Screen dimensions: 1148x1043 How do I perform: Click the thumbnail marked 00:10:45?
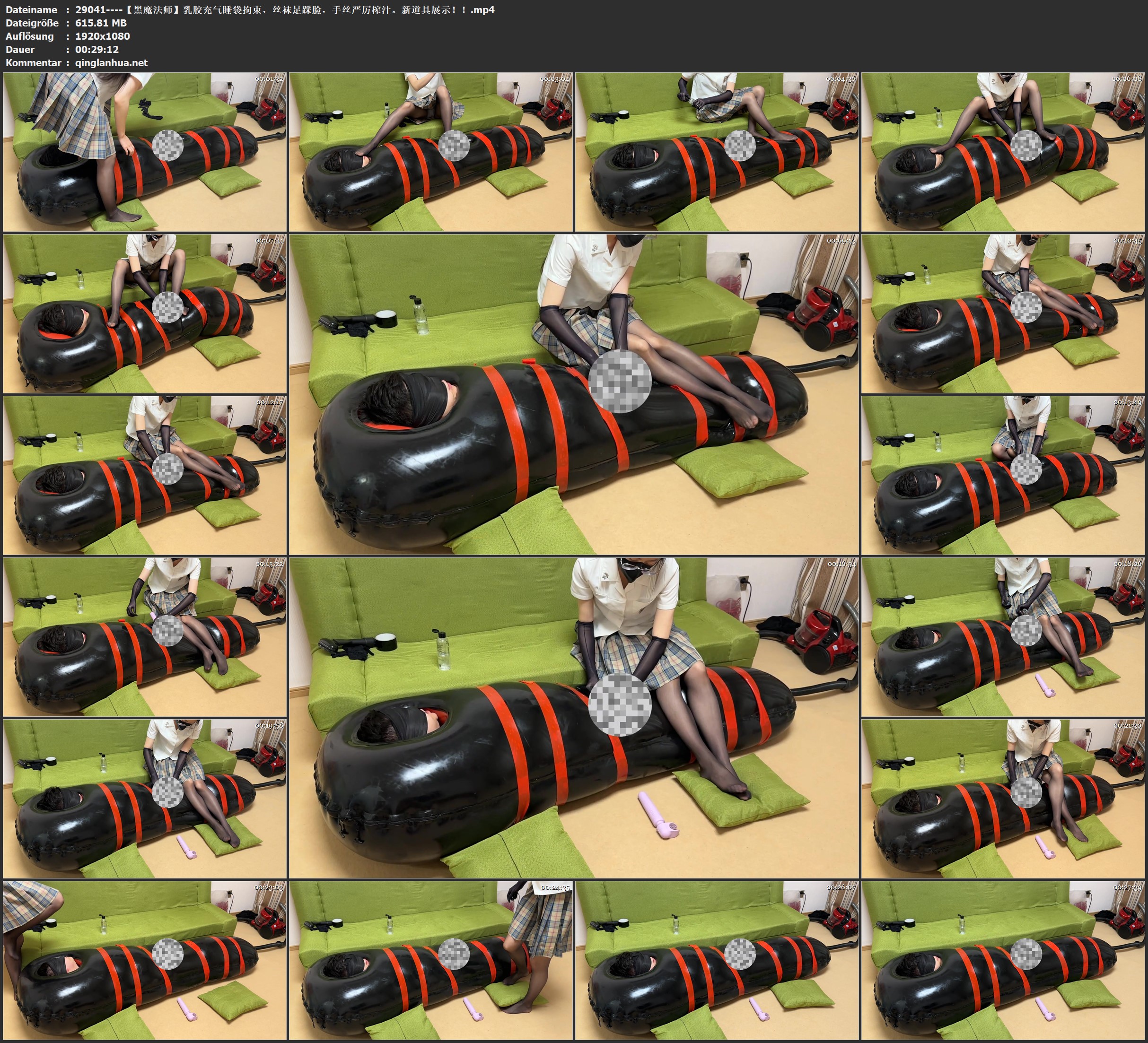pos(1003,313)
